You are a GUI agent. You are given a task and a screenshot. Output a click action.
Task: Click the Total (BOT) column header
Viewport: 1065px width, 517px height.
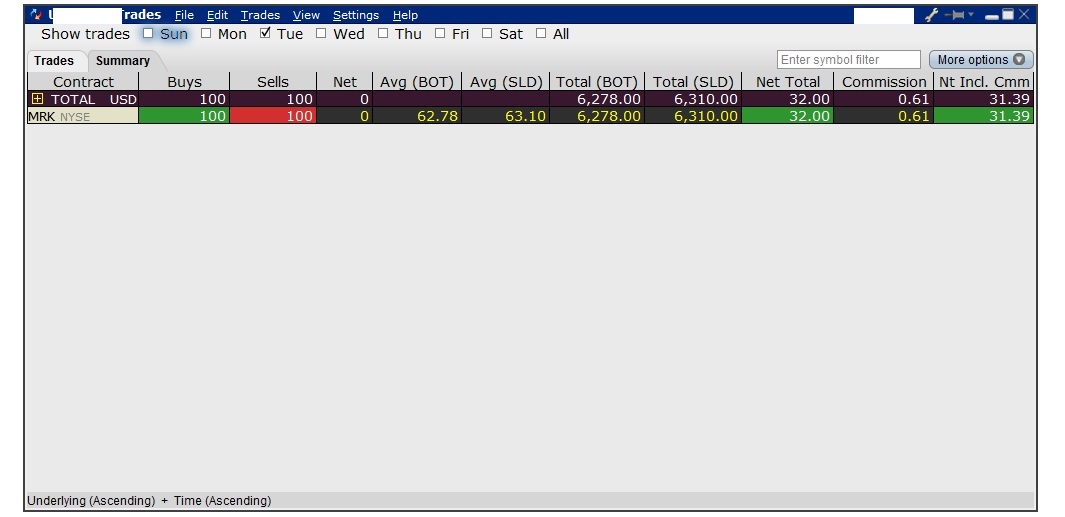tap(597, 82)
